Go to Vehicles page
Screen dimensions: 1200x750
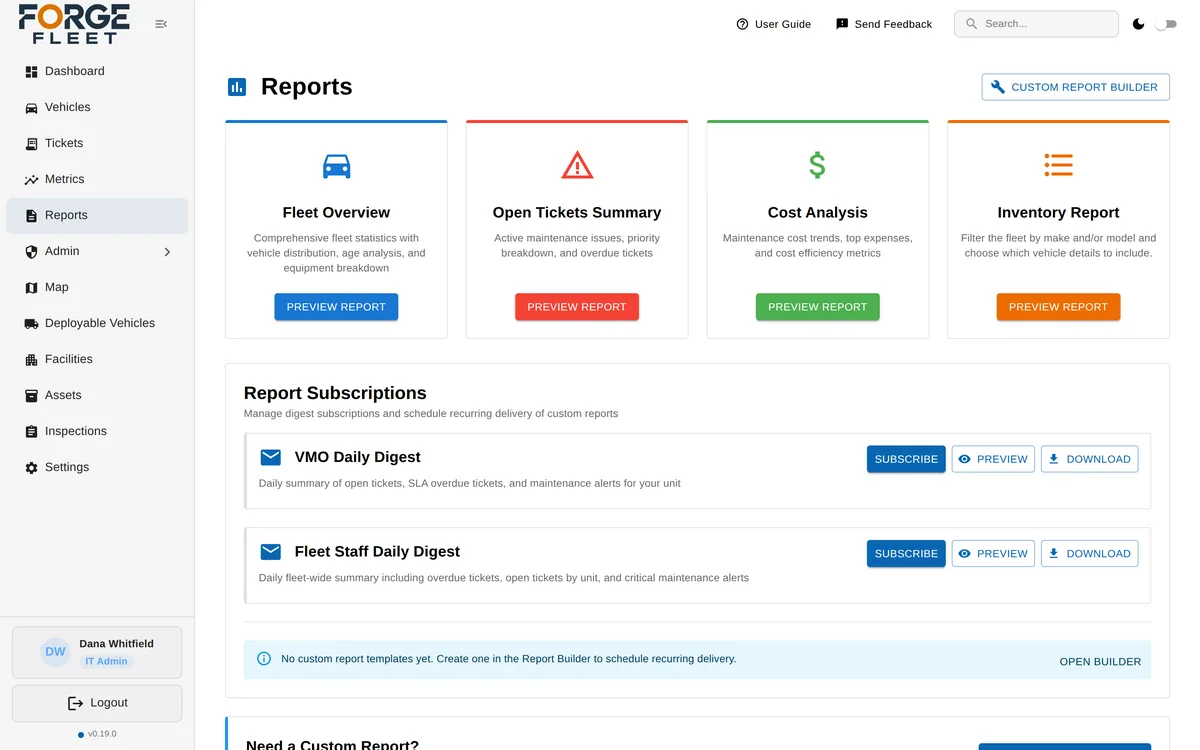pos(97,107)
